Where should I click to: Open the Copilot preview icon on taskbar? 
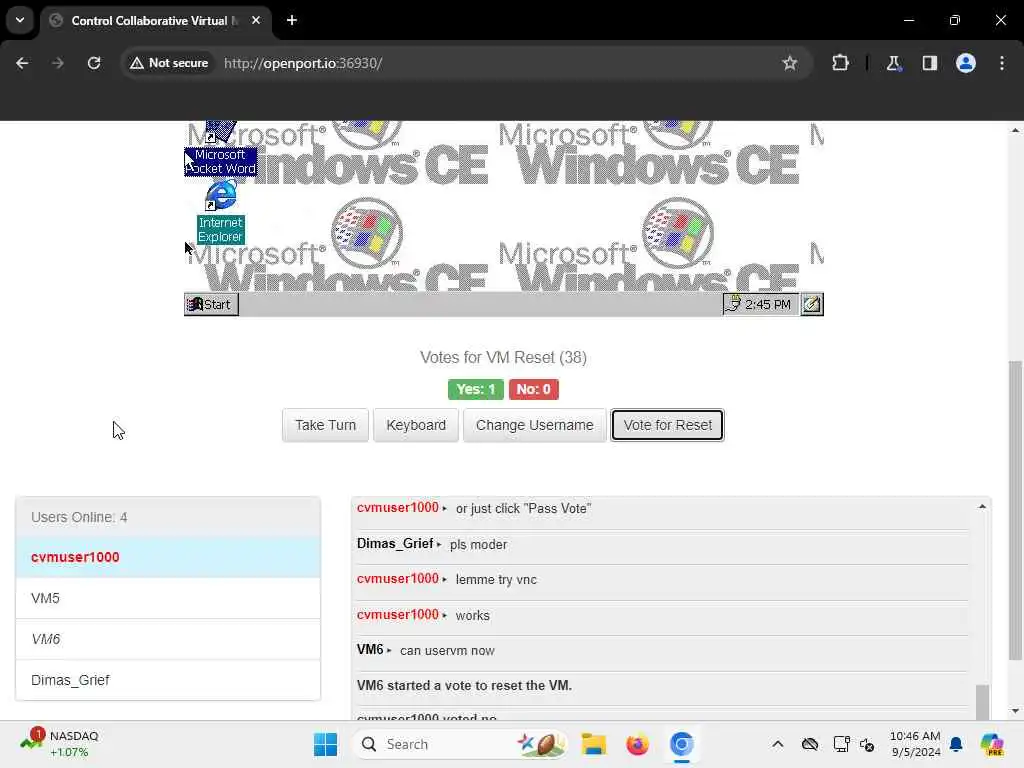[992, 744]
